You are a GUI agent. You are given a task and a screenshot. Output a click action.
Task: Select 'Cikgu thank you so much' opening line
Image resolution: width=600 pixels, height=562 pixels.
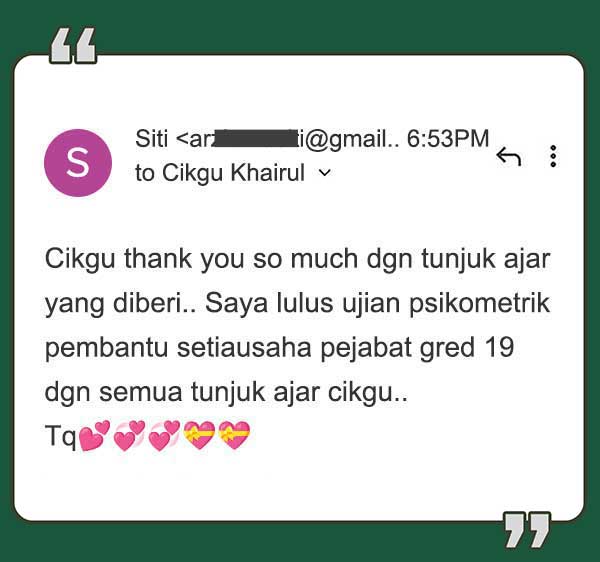click(201, 260)
